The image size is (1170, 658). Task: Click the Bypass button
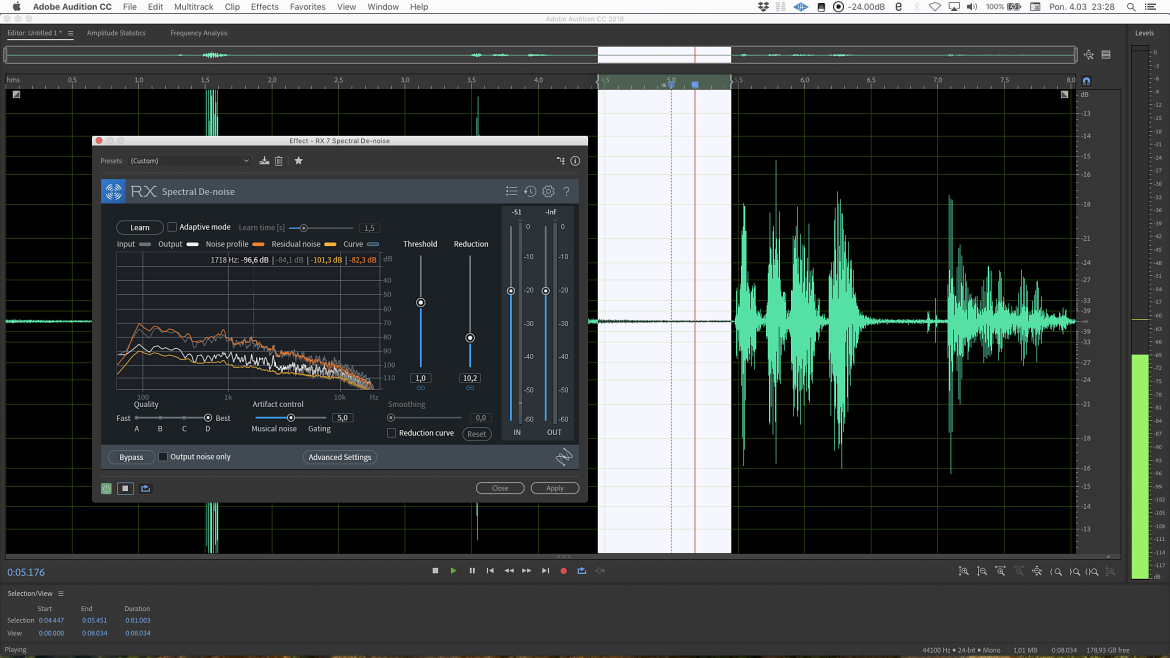(x=131, y=457)
